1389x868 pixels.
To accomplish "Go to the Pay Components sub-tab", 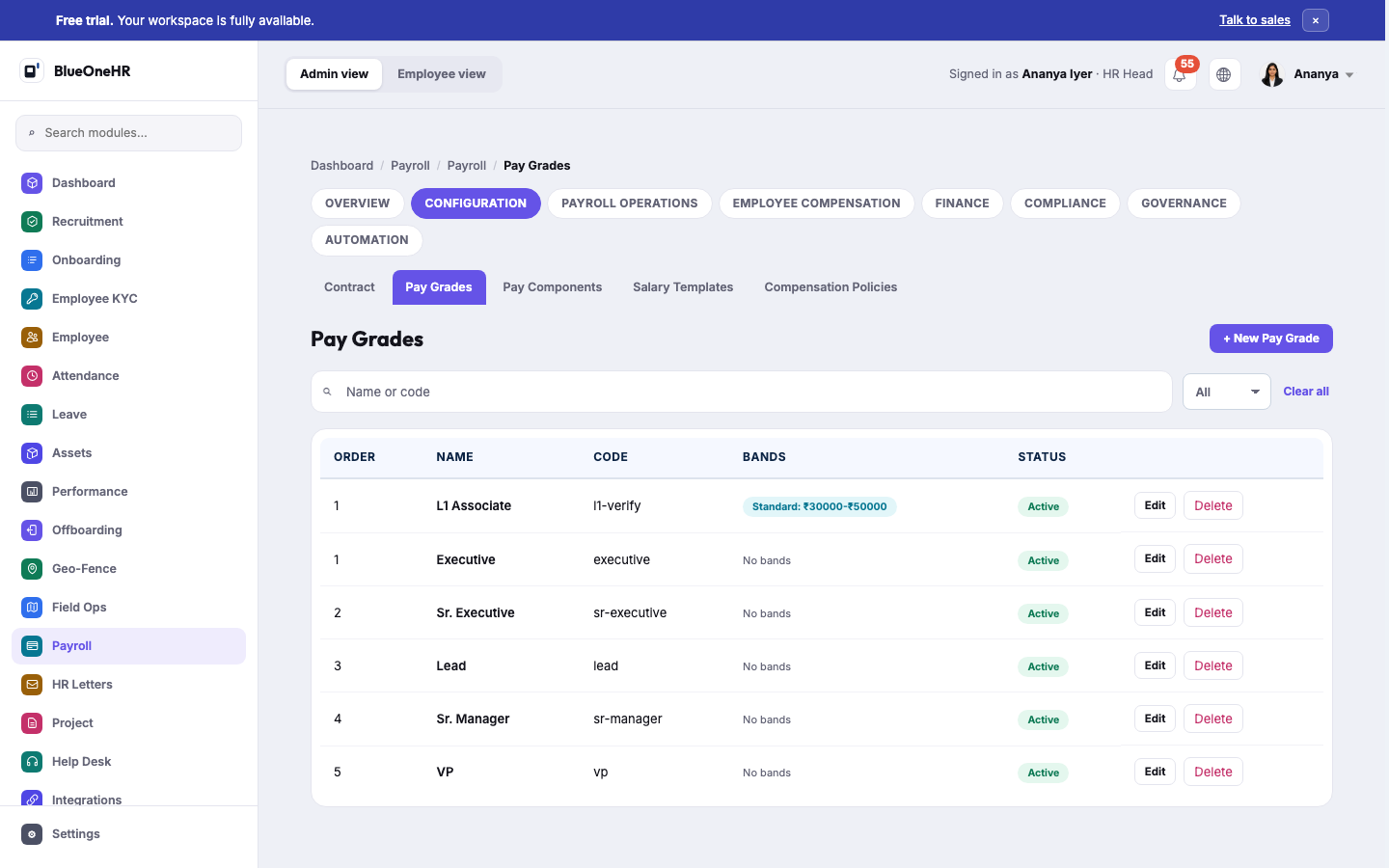I will [x=553, y=287].
